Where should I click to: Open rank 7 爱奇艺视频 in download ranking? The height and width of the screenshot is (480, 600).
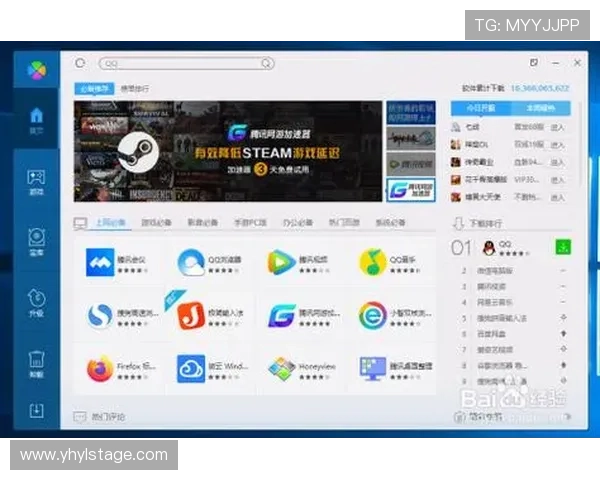click(494, 349)
